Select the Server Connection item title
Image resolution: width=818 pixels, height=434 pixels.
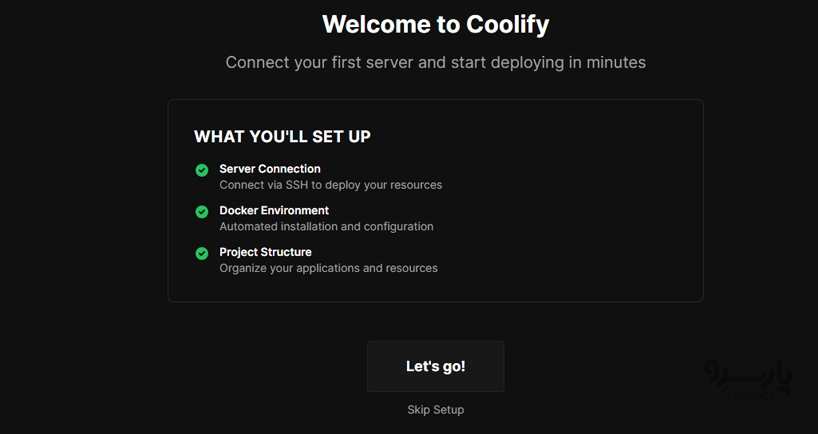click(270, 169)
